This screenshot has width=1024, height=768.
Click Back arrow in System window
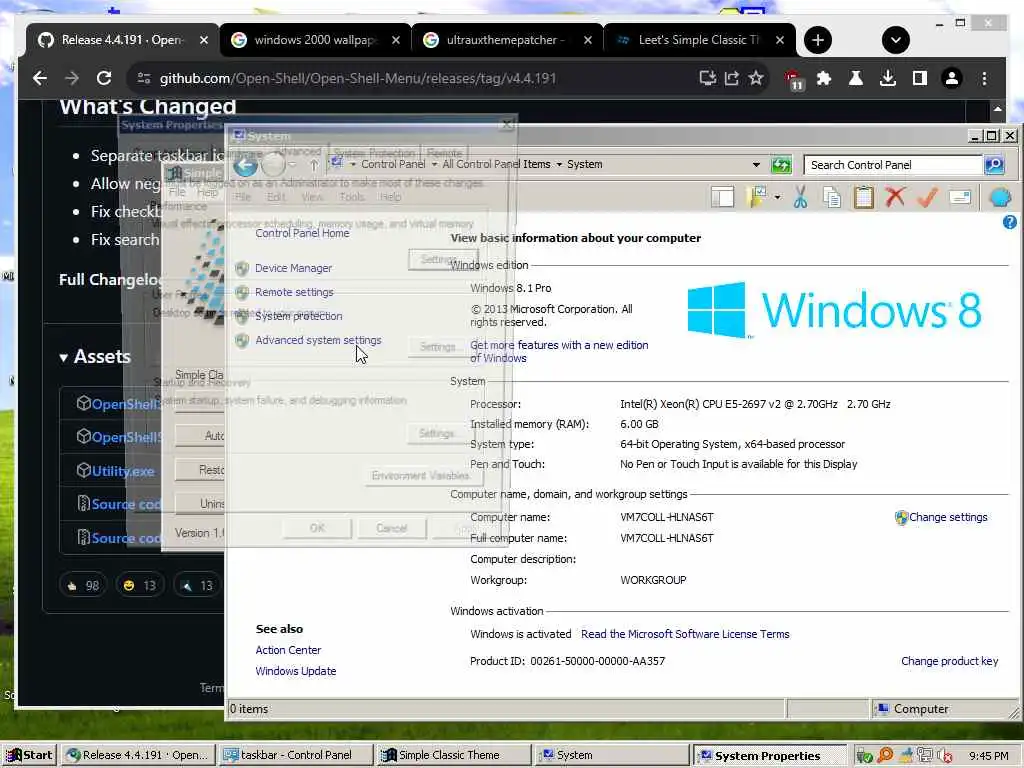246,166
